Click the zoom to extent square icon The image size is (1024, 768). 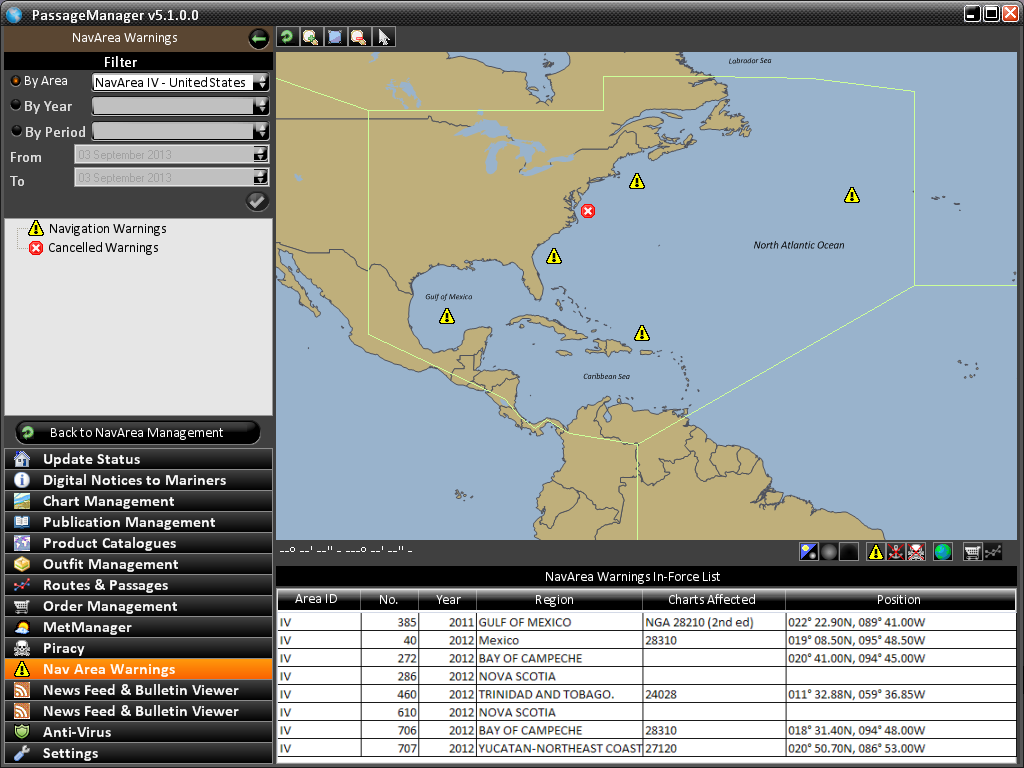click(334, 37)
